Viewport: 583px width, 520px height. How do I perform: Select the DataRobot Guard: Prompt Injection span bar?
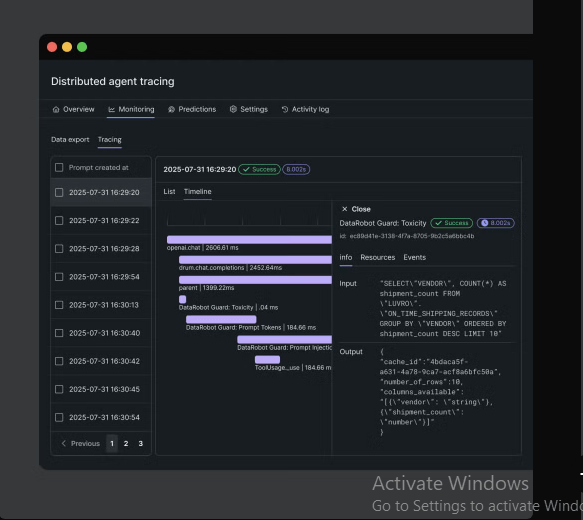coord(284,339)
